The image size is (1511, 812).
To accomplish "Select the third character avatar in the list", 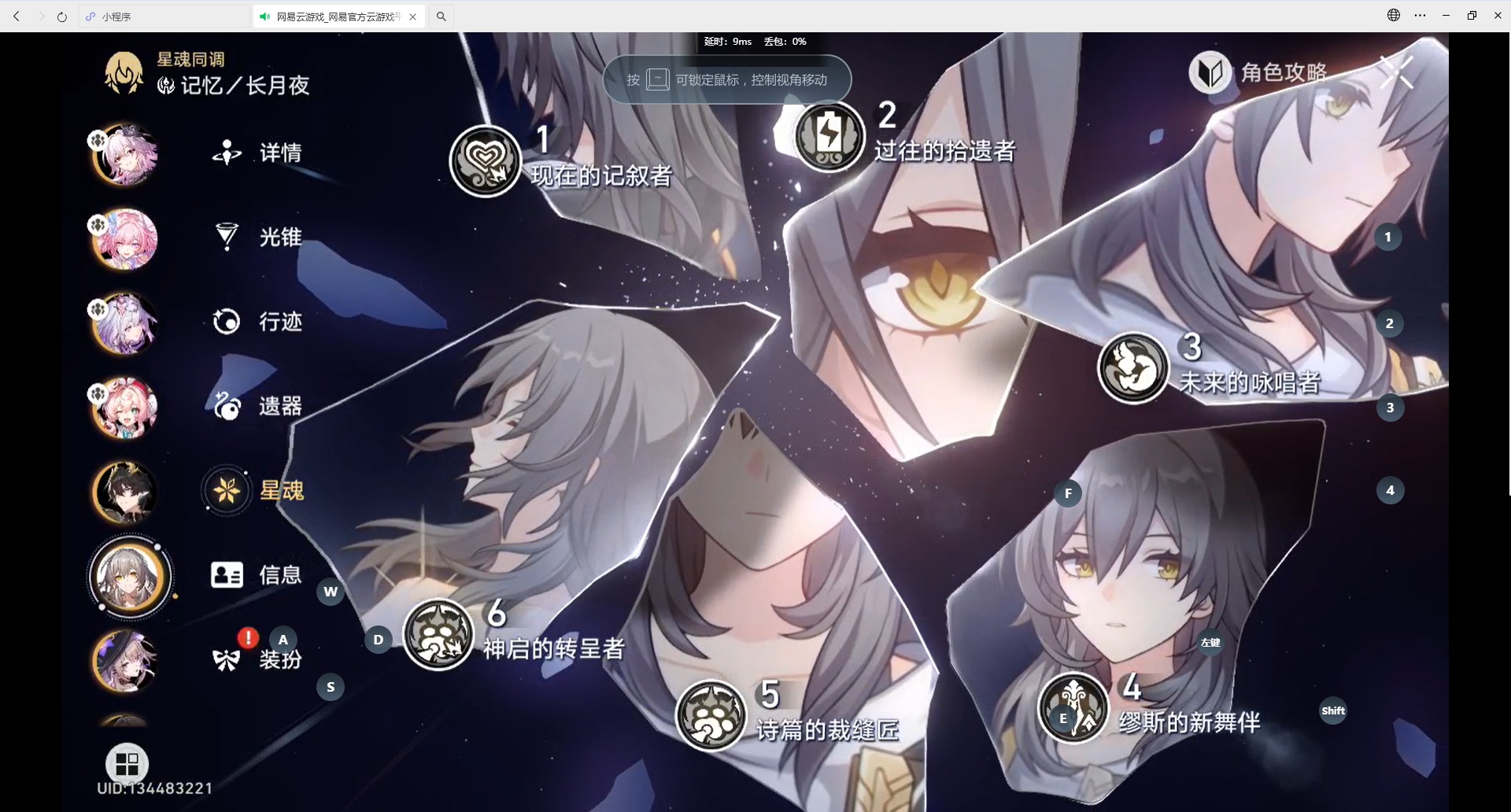I will (x=124, y=323).
